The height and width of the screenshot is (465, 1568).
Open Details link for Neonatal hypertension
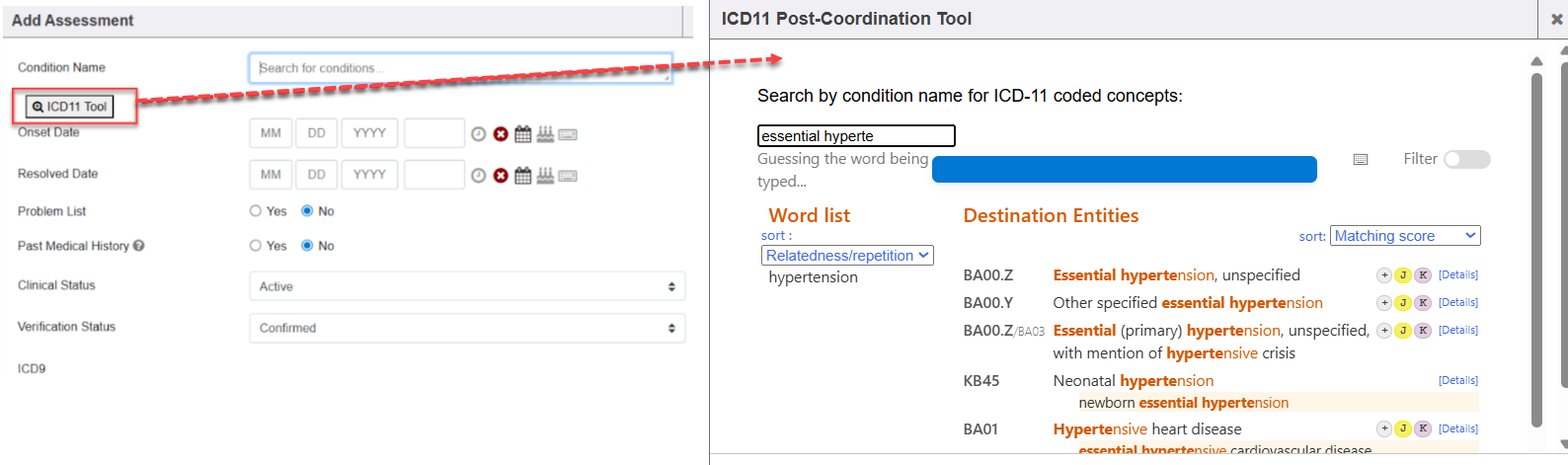(1457, 381)
